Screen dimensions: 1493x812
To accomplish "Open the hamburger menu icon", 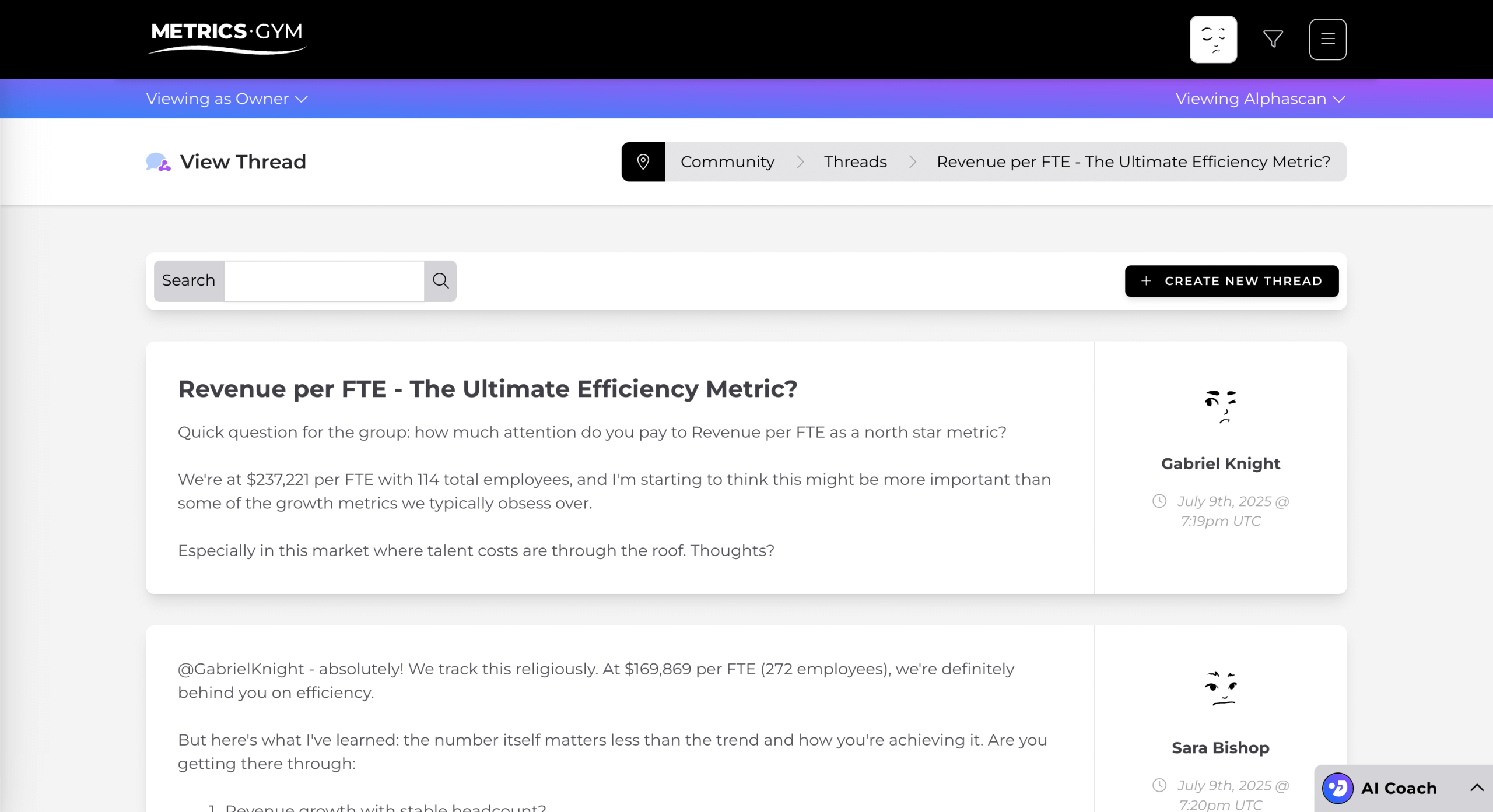I will [x=1327, y=39].
